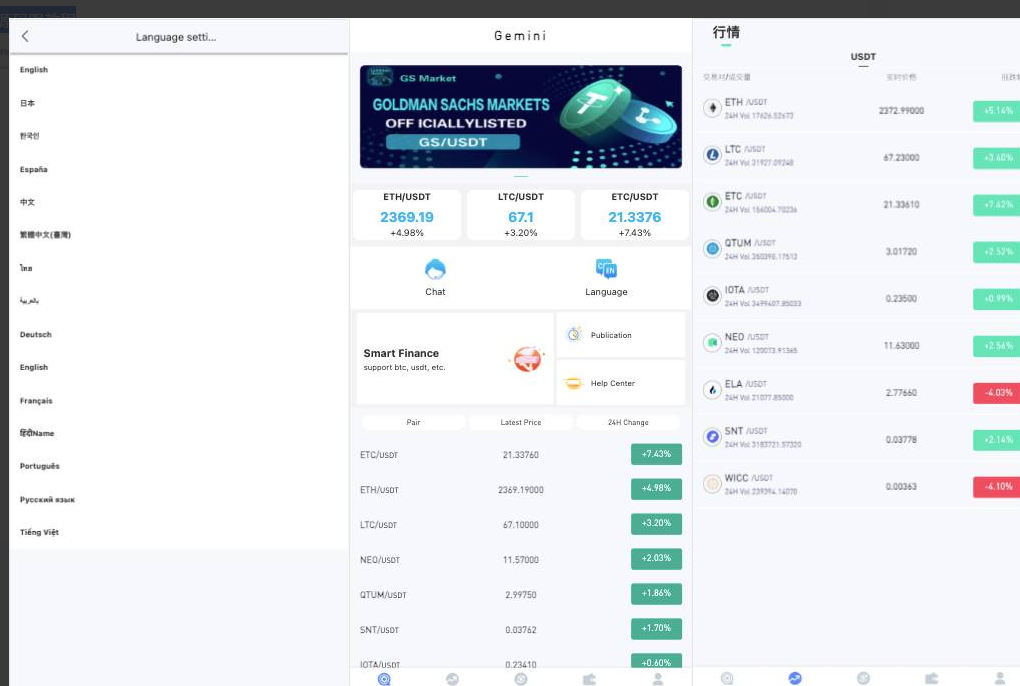This screenshot has width=1020, height=686.
Task: Choose 日本 language
Action: click(27, 103)
